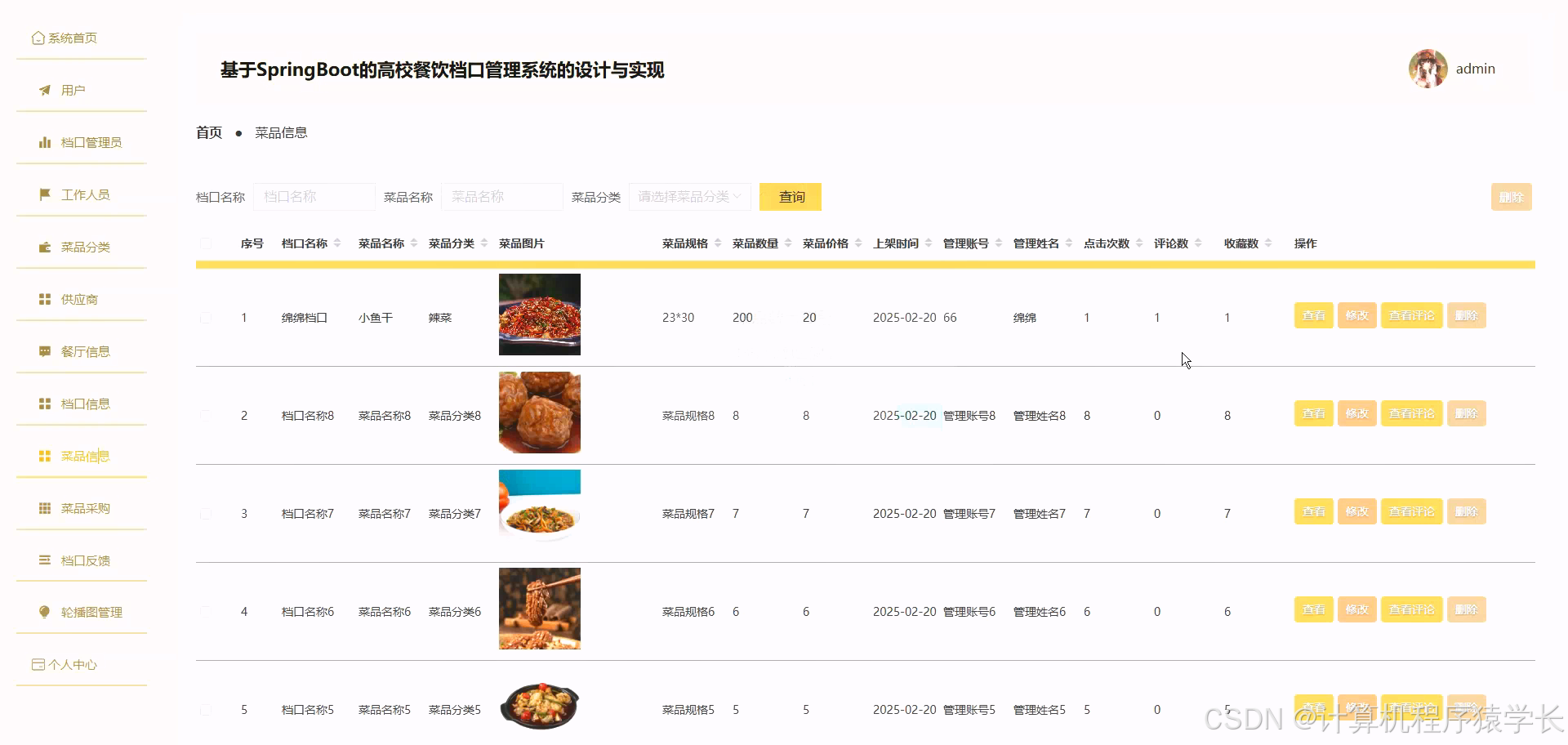Check the checkbox for 绵绵档口 row

206,318
